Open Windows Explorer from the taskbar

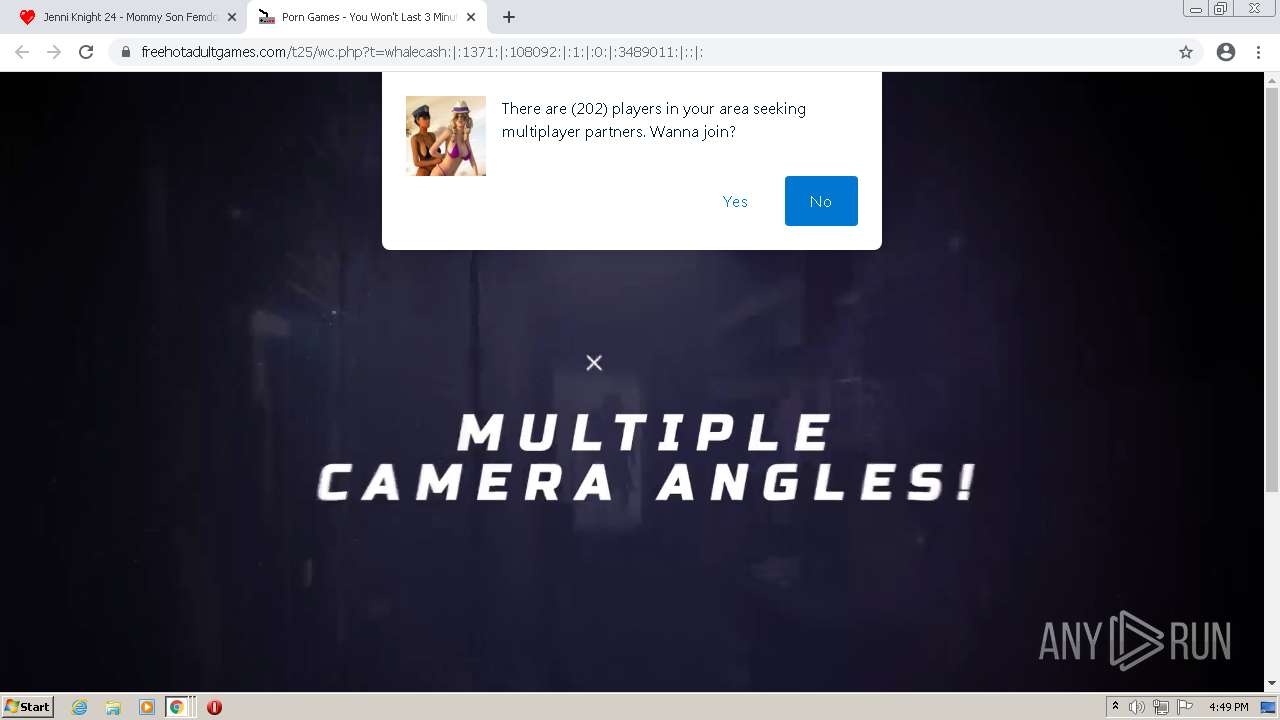[x=113, y=707]
